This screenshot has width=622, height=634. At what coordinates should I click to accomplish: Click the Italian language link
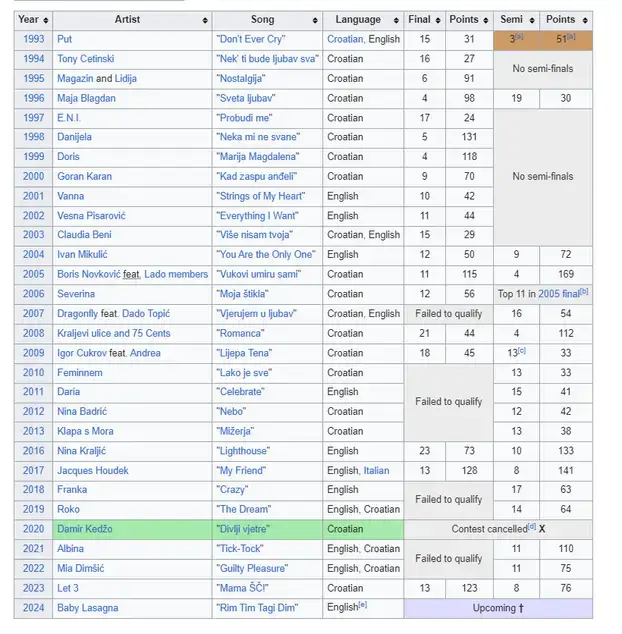(376, 471)
